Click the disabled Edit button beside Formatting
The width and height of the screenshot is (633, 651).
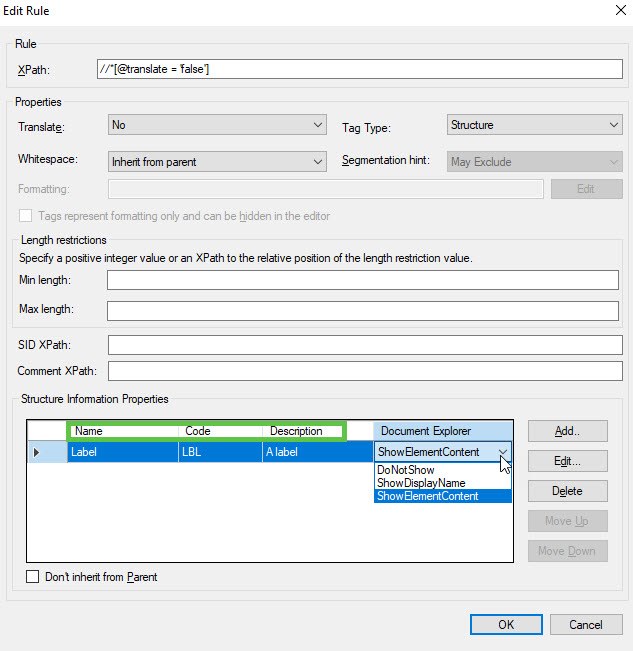(x=587, y=189)
